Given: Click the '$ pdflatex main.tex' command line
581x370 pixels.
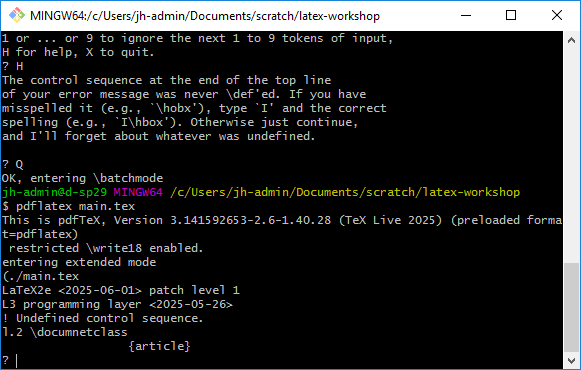Looking at the screenshot, I should click(68, 206).
